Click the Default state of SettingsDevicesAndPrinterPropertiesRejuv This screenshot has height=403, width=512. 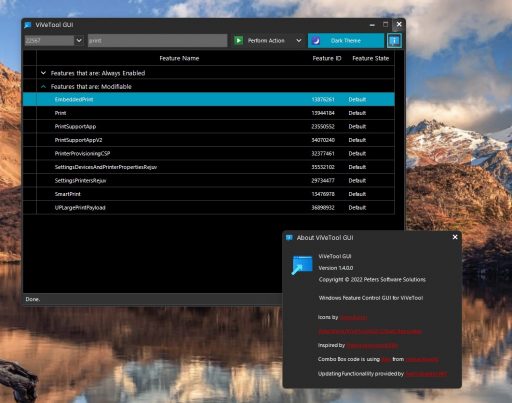(x=357, y=167)
